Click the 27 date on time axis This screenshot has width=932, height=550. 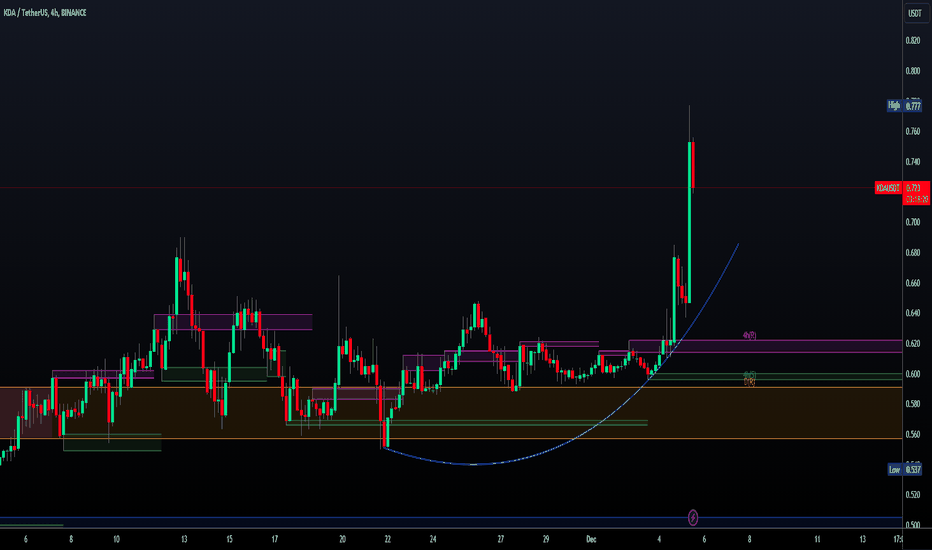(500, 539)
